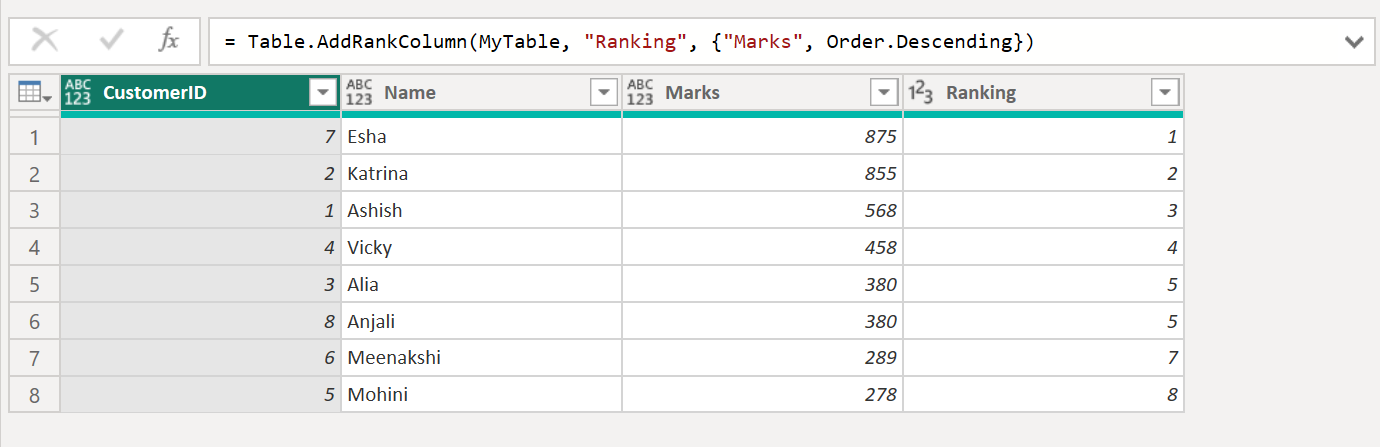Select the Ranking column header
Viewport: 1380px width, 447px height.
click(1040, 93)
